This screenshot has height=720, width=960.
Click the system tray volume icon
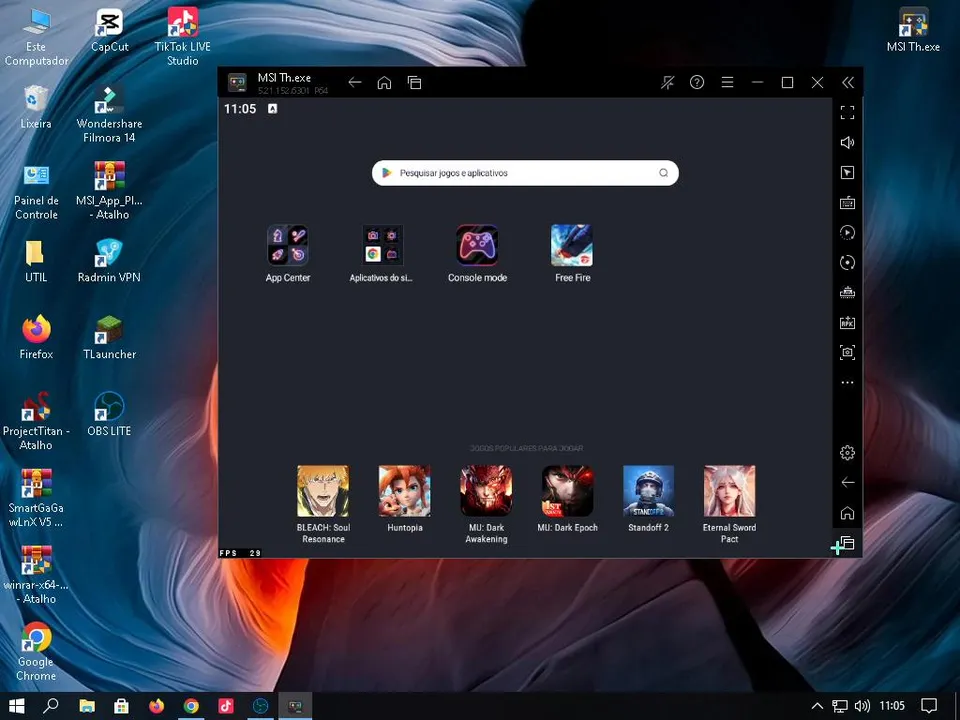(862, 706)
